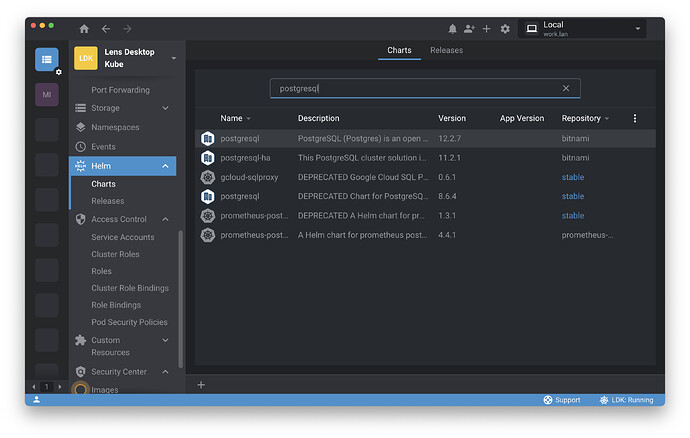The image size is (690, 438).
Task: Click the stable repository link for gcloud-sqlproxy
Action: (573, 177)
